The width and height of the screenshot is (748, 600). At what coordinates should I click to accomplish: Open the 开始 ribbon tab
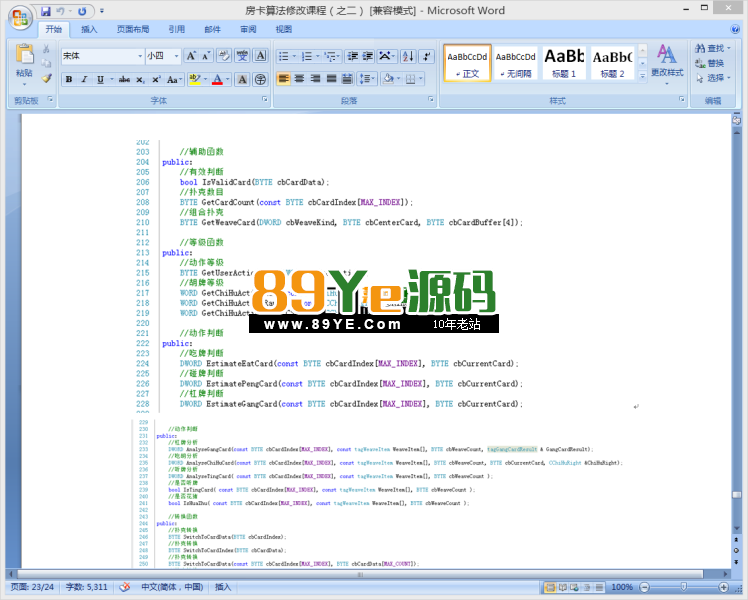(x=54, y=29)
